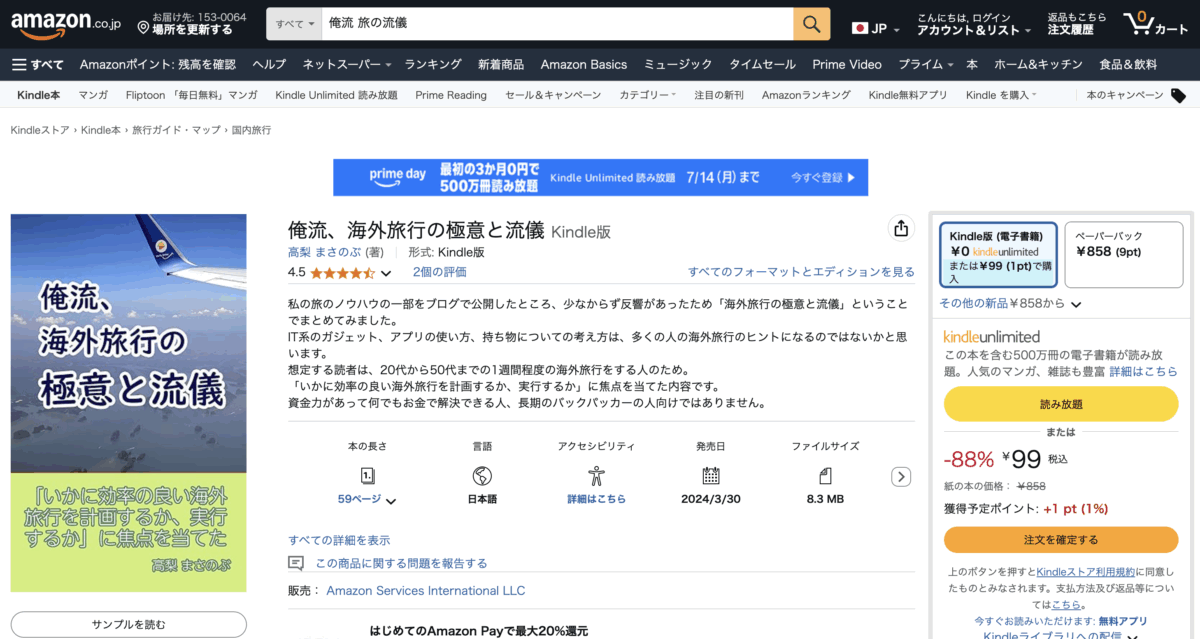Click the kindleunlimited logo in buy box
The height and width of the screenshot is (639, 1200).
992,337
